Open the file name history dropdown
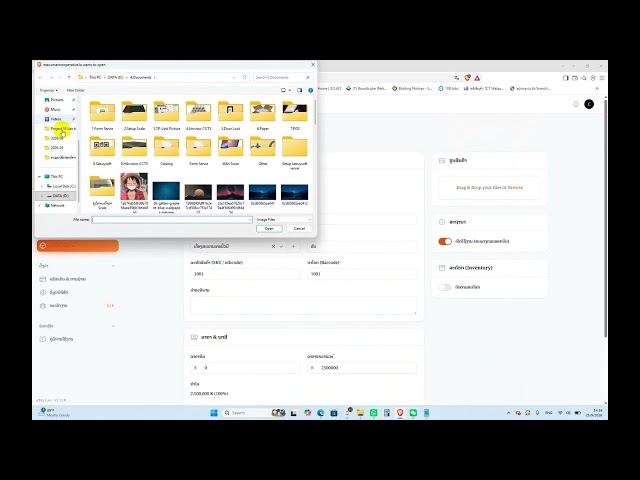 click(x=249, y=220)
